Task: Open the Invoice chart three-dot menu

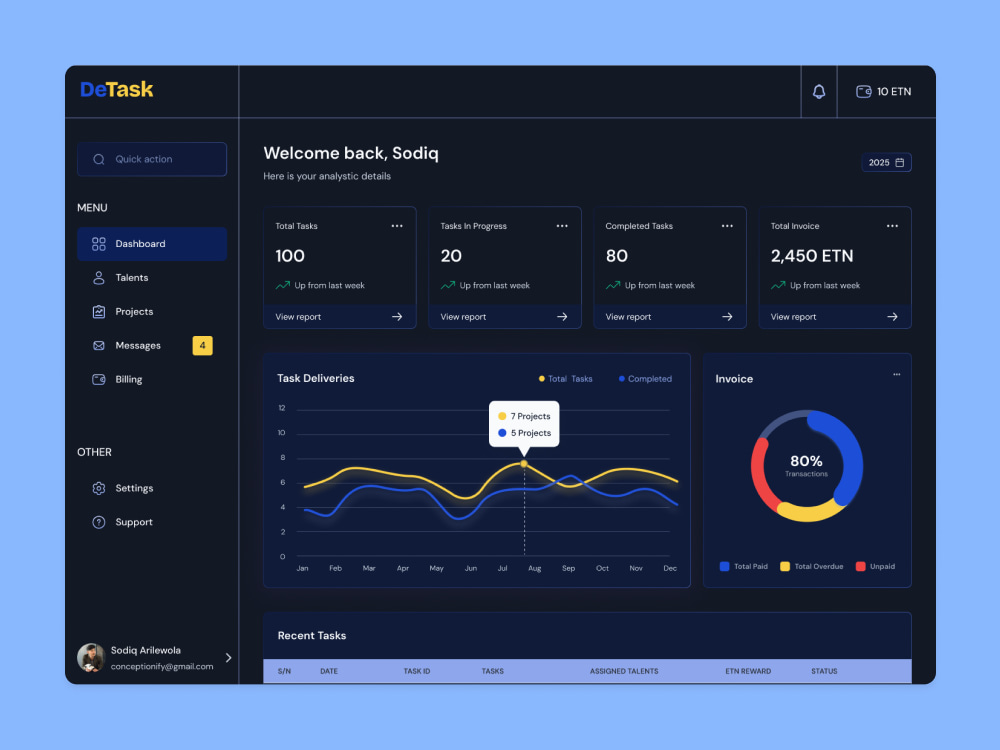Action: pos(897,374)
